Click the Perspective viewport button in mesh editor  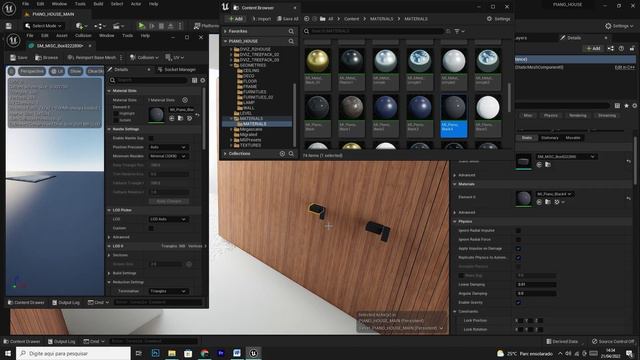(x=31, y=71)
